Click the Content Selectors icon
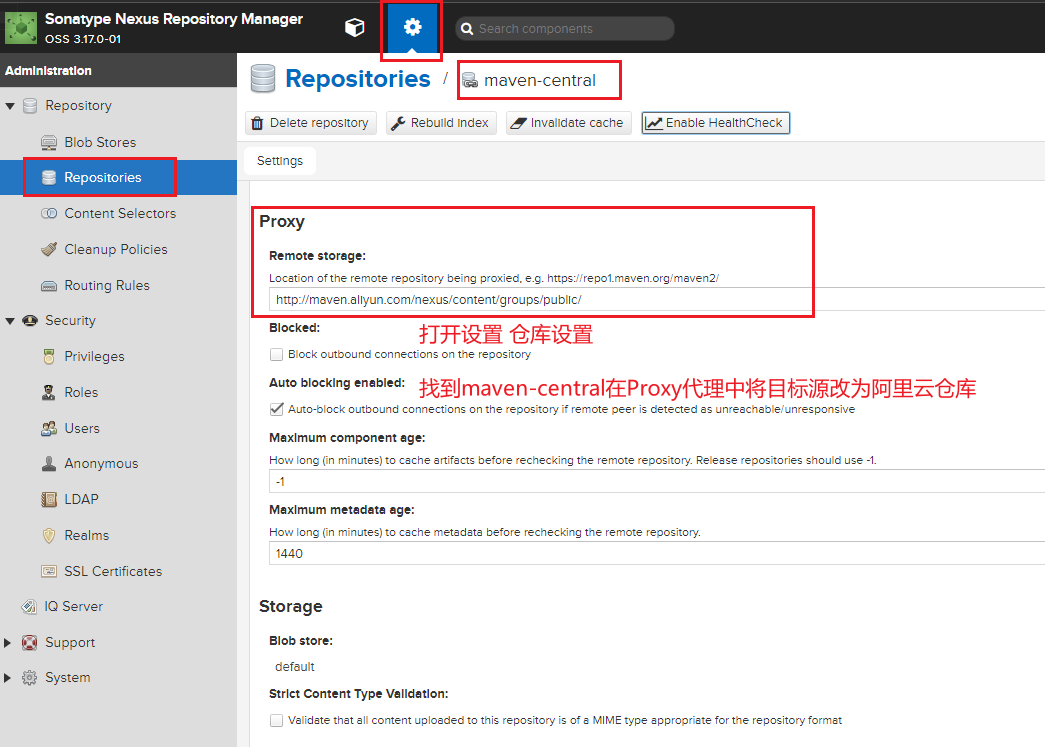The height and width of the screenshot is (747, 1045). coord(49,213)
